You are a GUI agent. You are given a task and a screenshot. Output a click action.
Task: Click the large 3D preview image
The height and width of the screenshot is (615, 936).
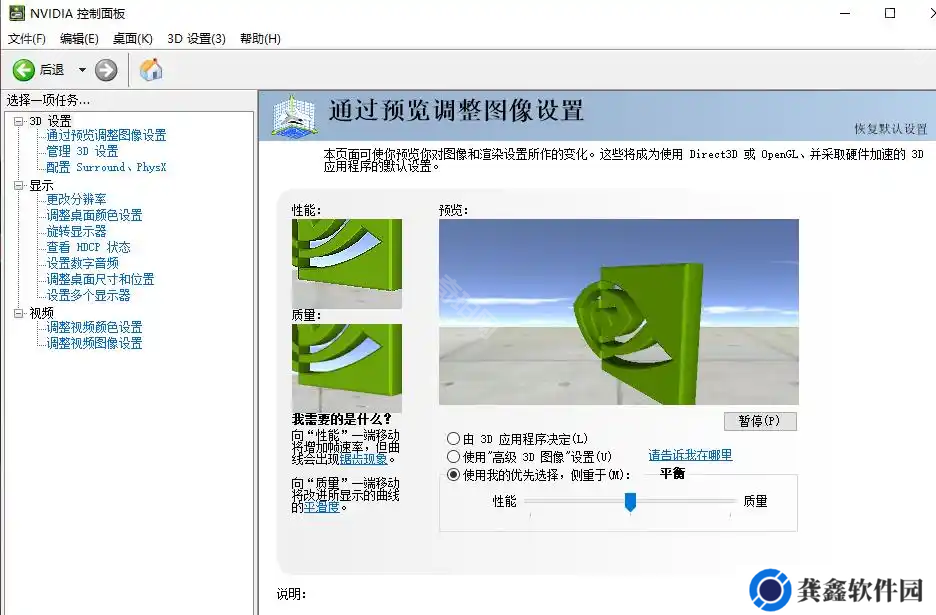click(618, 312)
